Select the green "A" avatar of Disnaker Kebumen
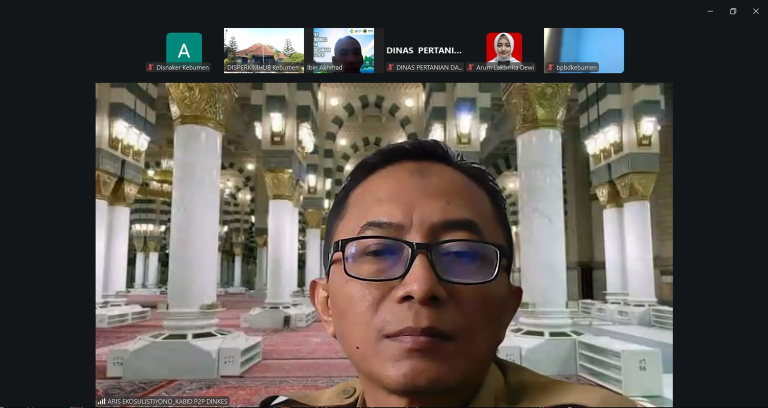 coord(184,50)
